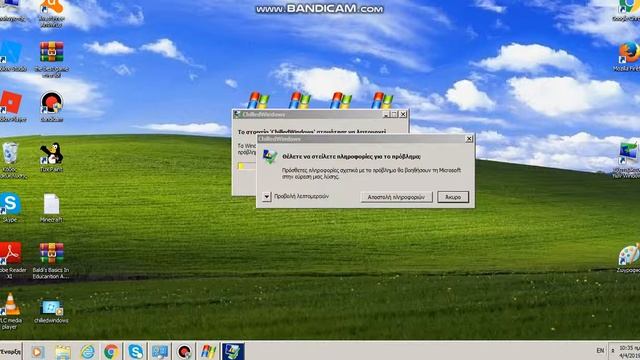This screenshot has height=360, width=640.
Task: Open the chilledwindows video file
Action: click(51, 311)
